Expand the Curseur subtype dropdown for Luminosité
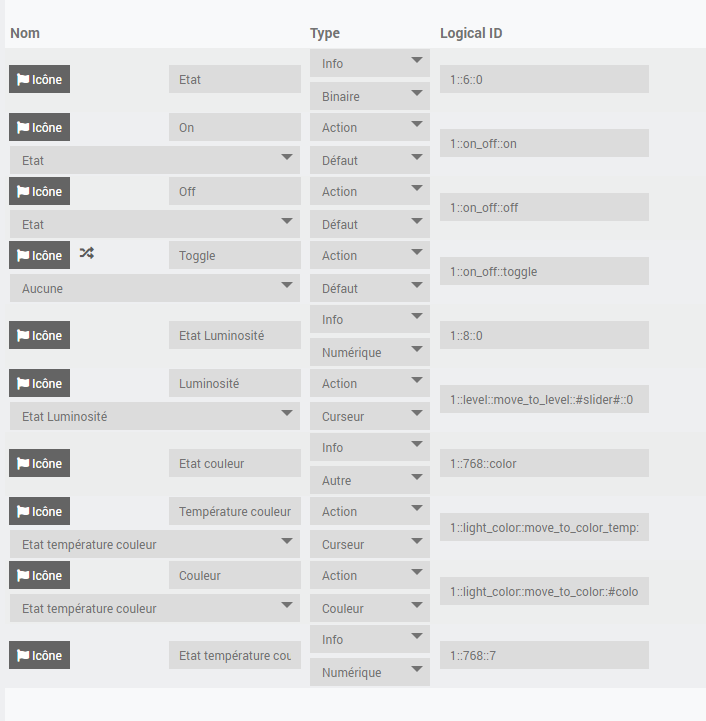 click(x=370, y=416)
